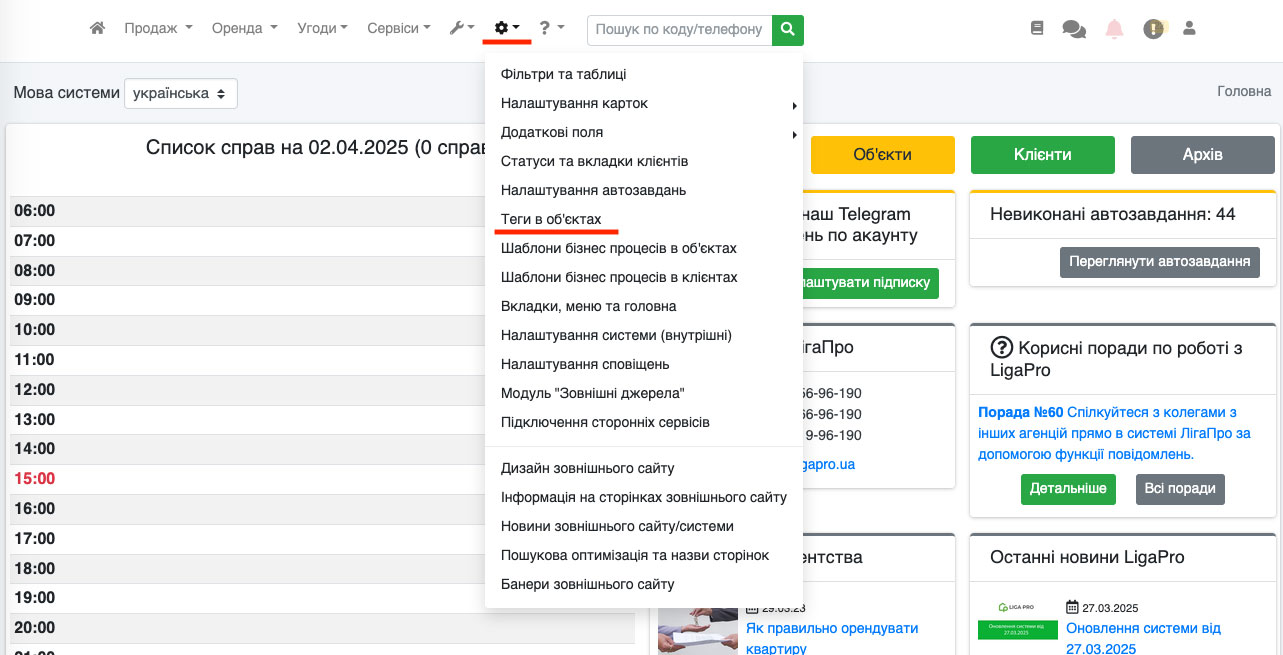Click the home icon in navbar

point(97,29)
